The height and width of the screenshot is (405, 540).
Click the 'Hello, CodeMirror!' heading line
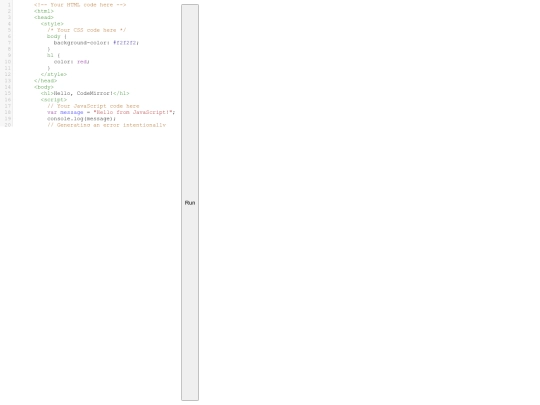tap(85, 93)
